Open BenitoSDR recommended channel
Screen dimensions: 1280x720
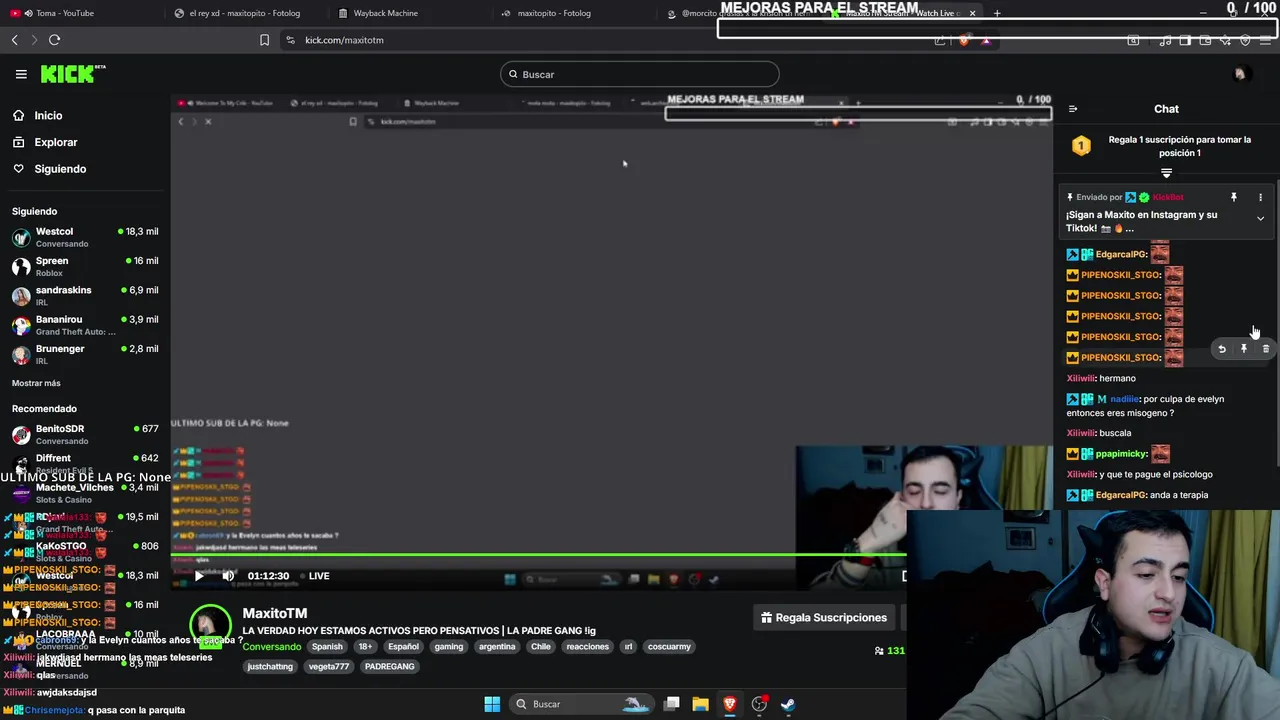click(85, 434)
